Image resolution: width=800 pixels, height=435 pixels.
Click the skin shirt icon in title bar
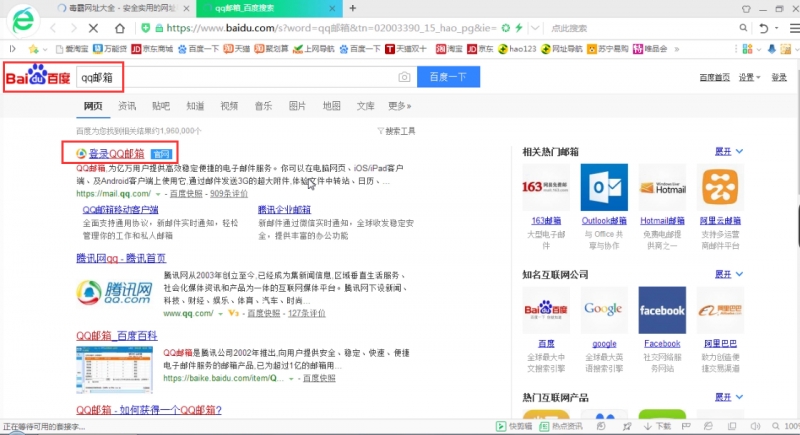click(746, 9)
